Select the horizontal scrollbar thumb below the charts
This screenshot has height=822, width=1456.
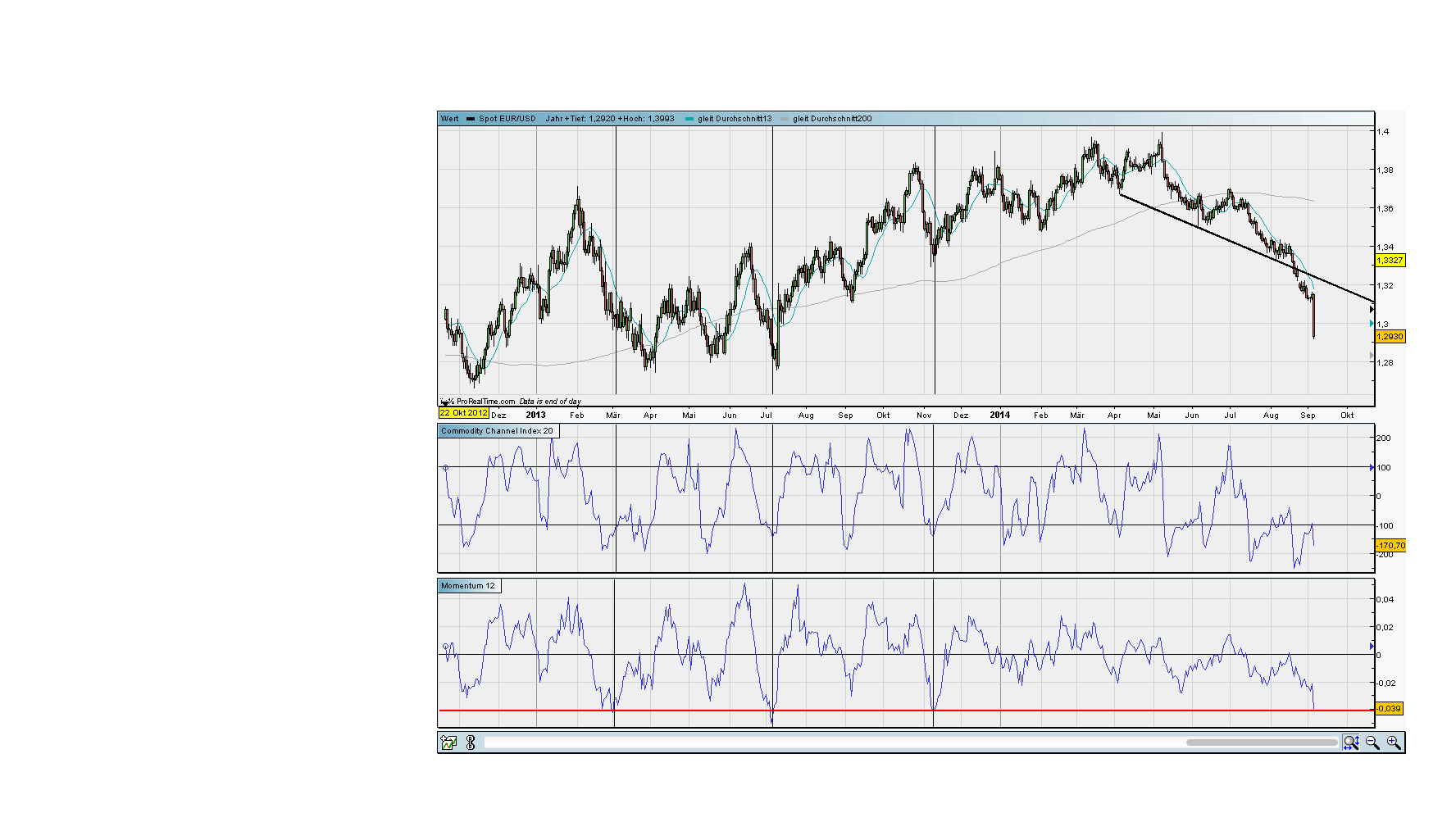point(1262,743)
